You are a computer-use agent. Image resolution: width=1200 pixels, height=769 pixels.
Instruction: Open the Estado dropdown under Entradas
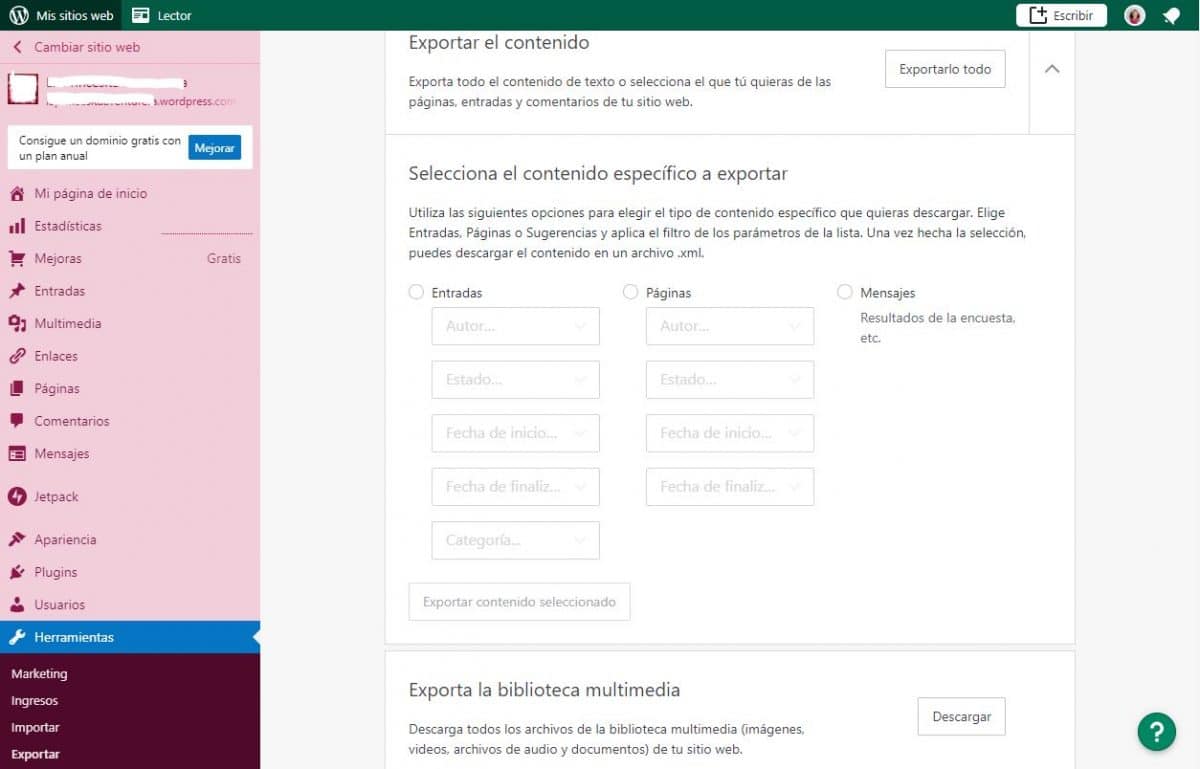click(516, 380)
